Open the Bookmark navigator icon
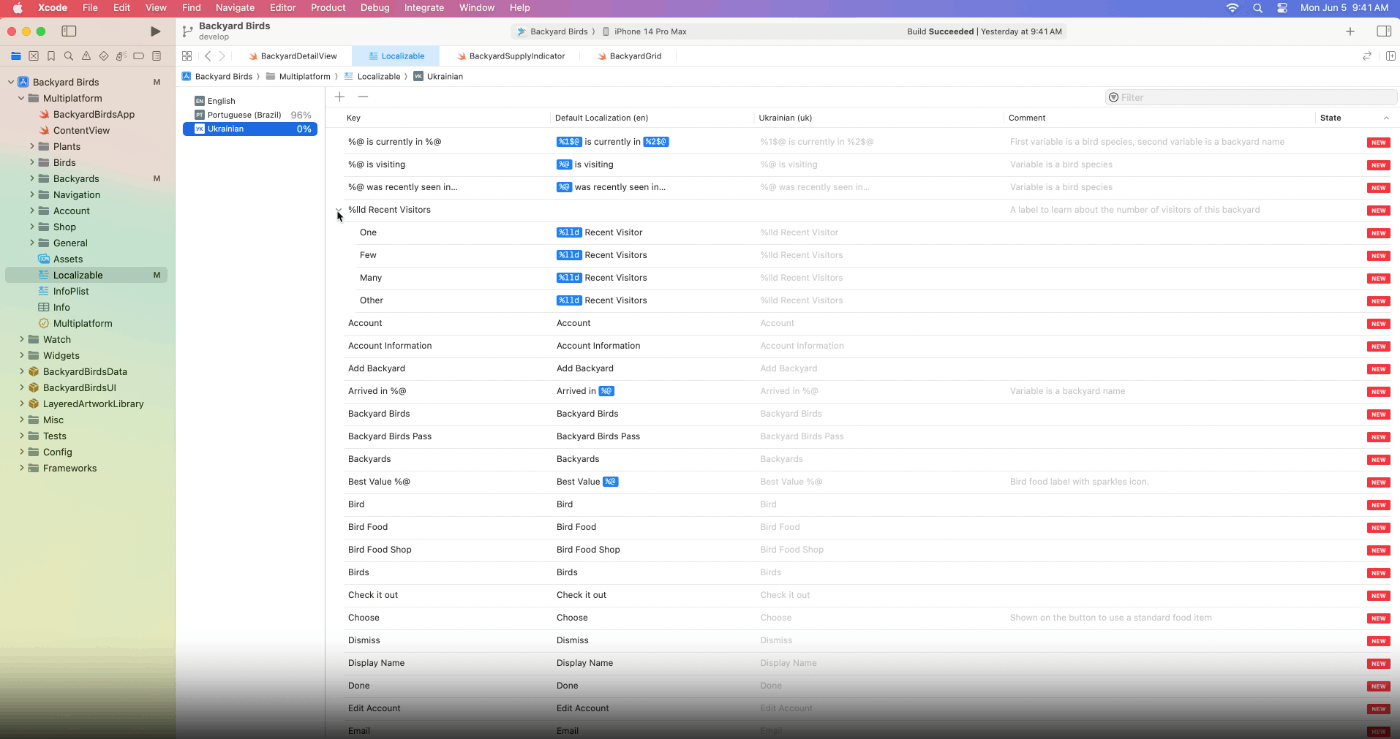 (51, 56)
